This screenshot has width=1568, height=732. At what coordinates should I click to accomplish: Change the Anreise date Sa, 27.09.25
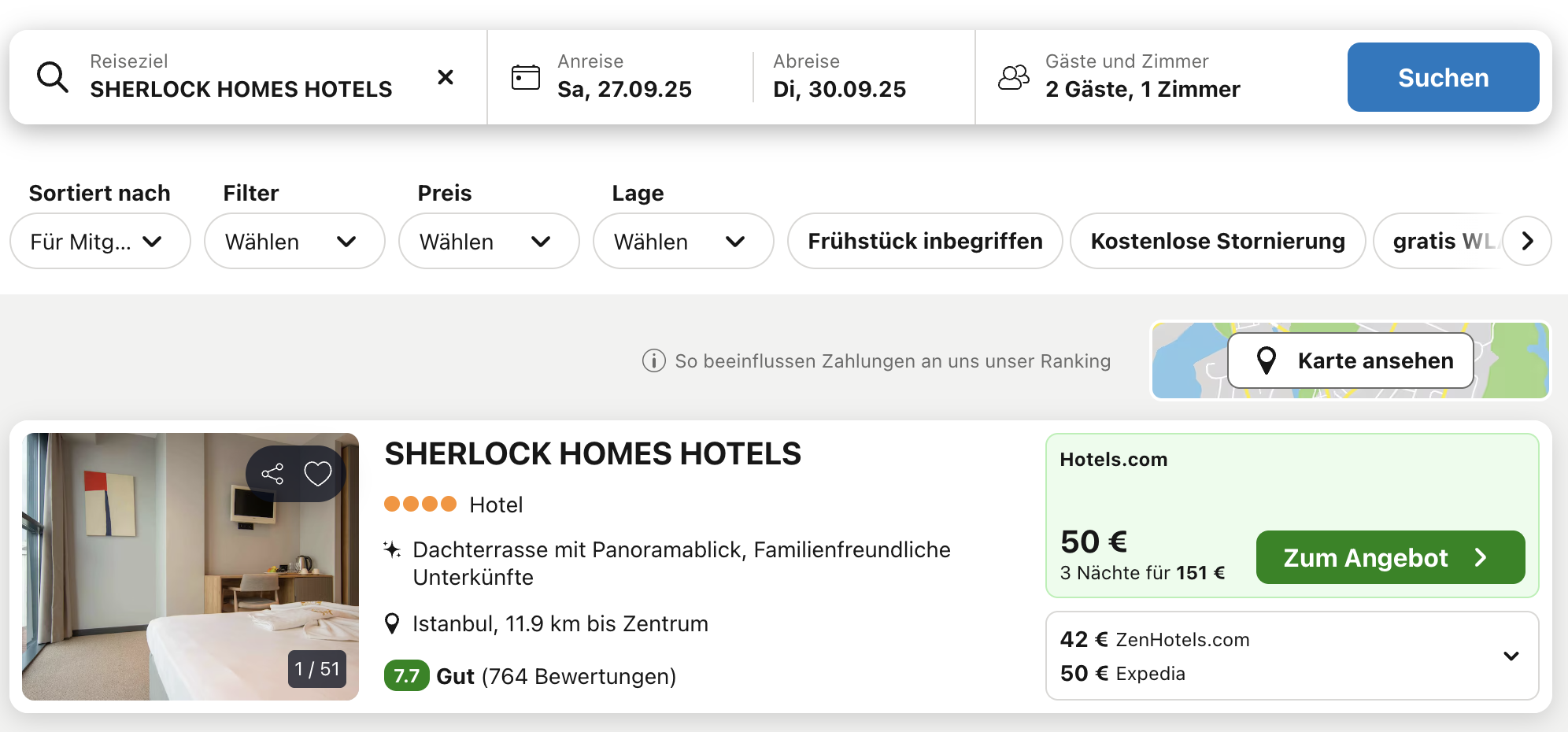tap(624, 77)
